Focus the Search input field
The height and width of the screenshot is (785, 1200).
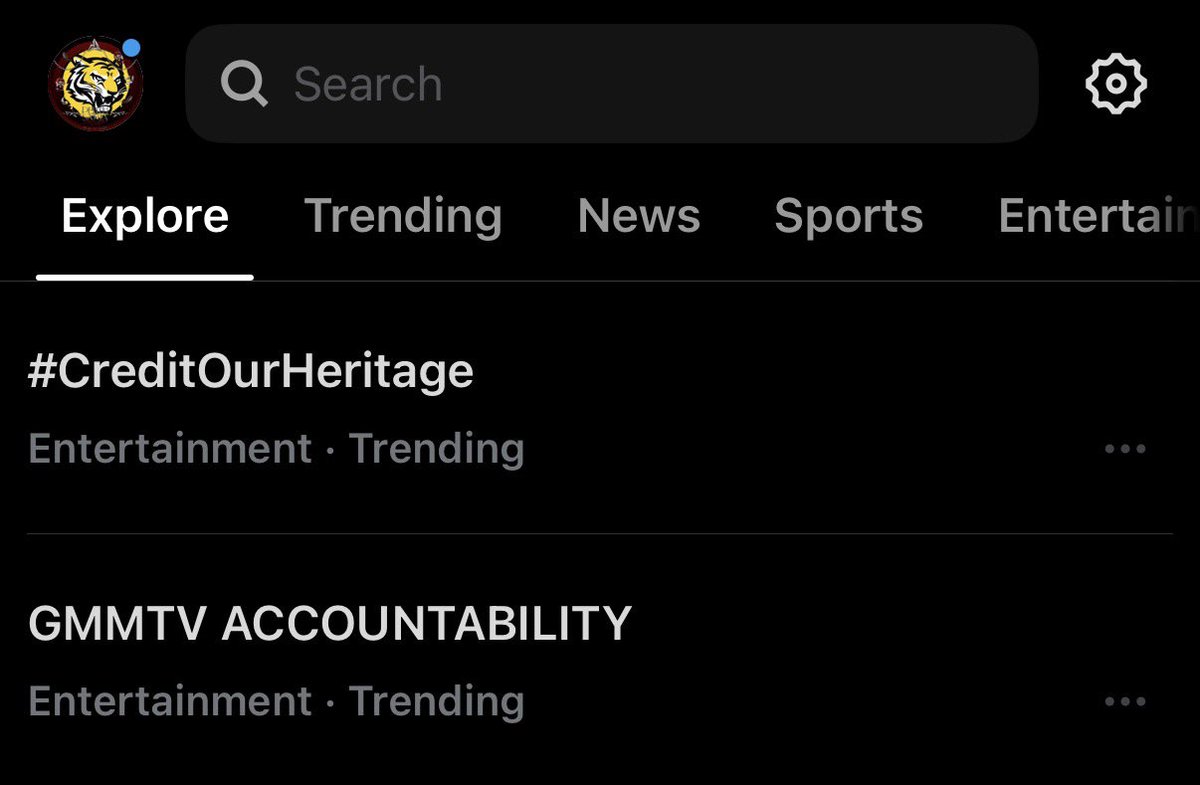click(612, 84)
